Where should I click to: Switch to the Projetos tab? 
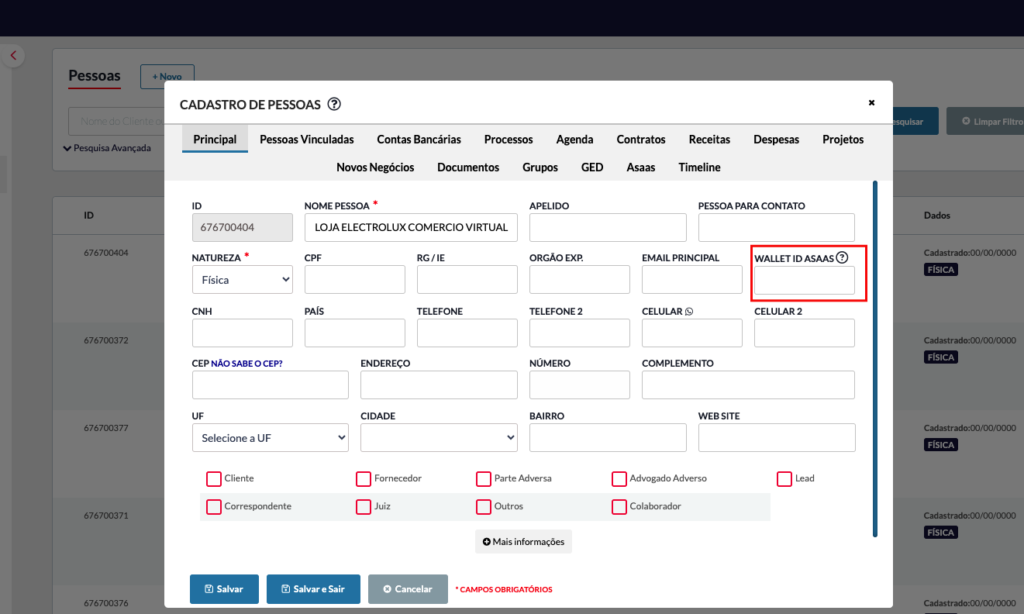(843, 139)
